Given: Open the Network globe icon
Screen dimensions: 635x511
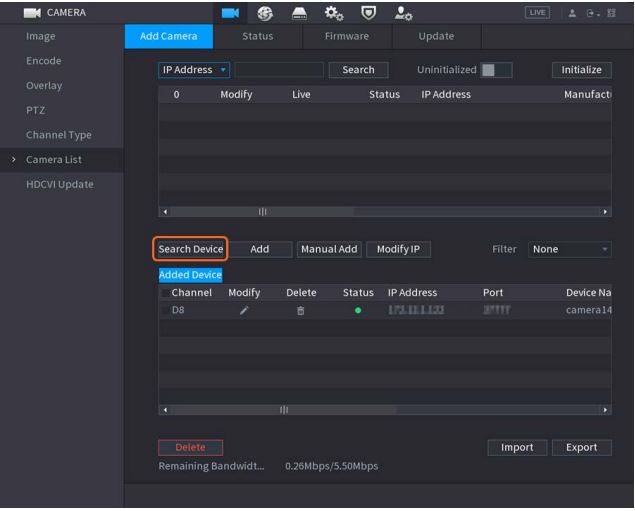Looking at the screenshot, I should pyautogui.click(x=265, y=14).
